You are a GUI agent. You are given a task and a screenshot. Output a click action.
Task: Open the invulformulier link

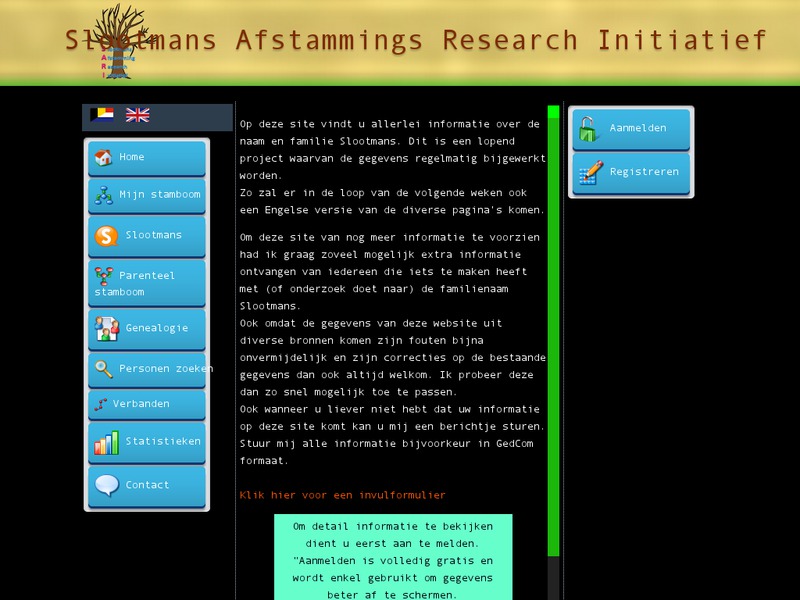coord(343,493)
